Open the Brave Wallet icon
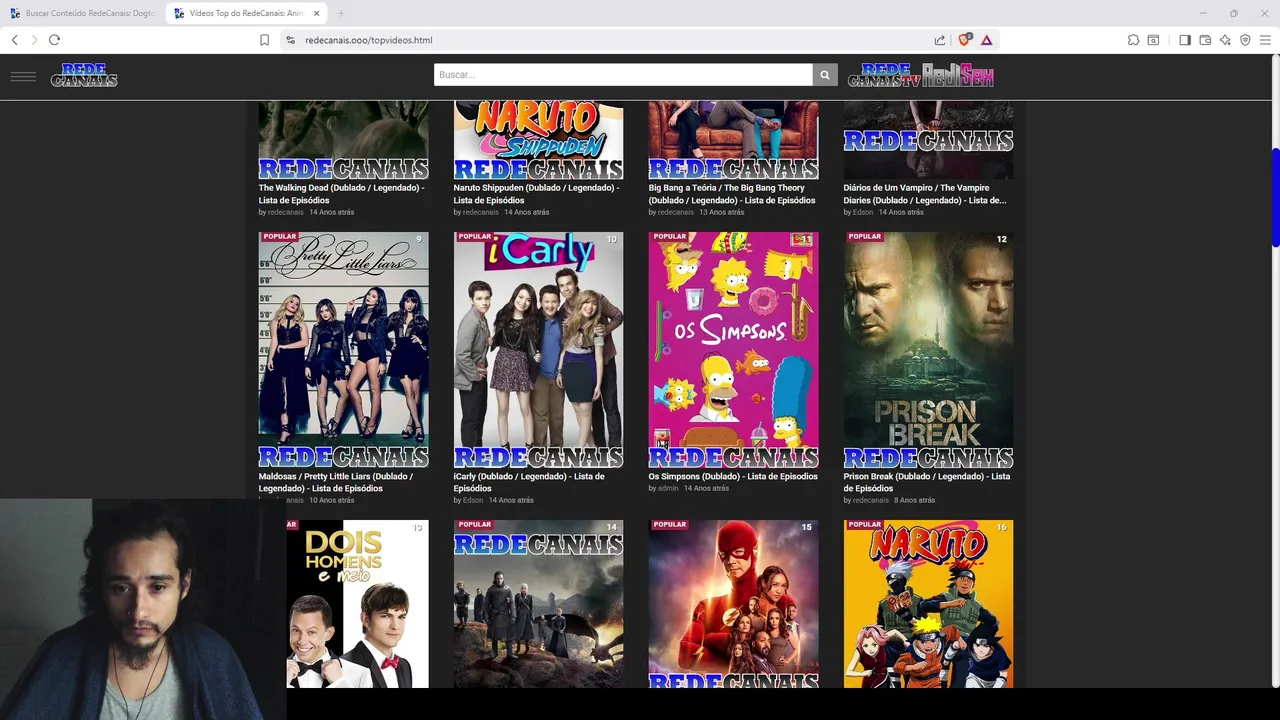The height and width of the screenshot is (720, 1280). [x=1205, y=40]
